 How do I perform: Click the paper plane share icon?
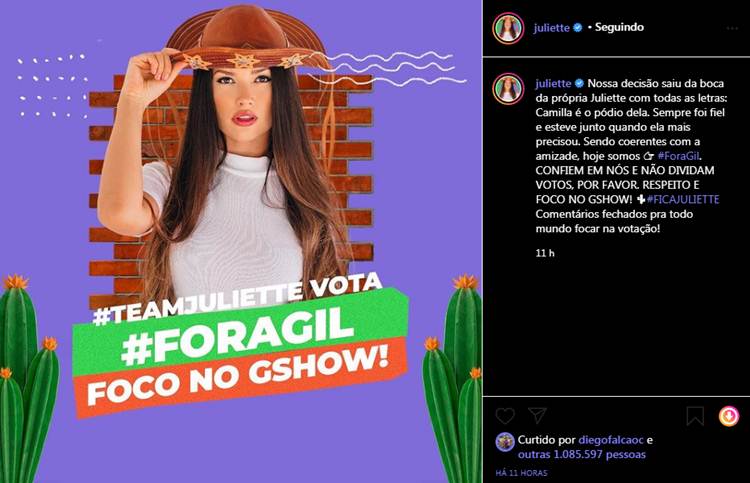(537, 415)
